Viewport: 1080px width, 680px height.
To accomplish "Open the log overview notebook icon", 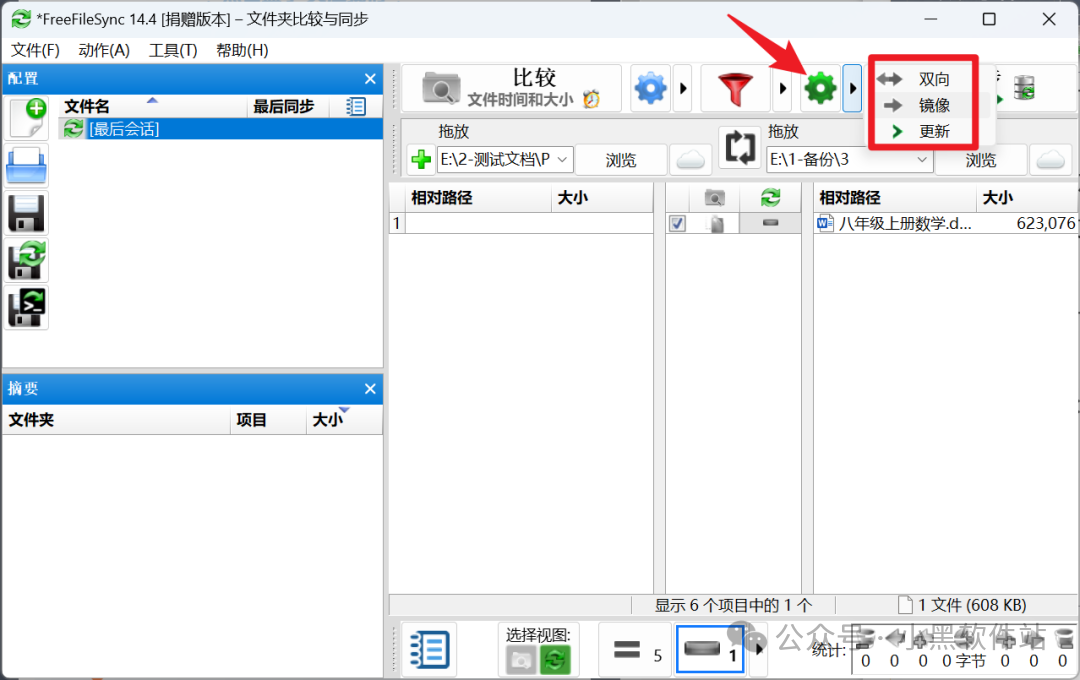I will [430, 649].
